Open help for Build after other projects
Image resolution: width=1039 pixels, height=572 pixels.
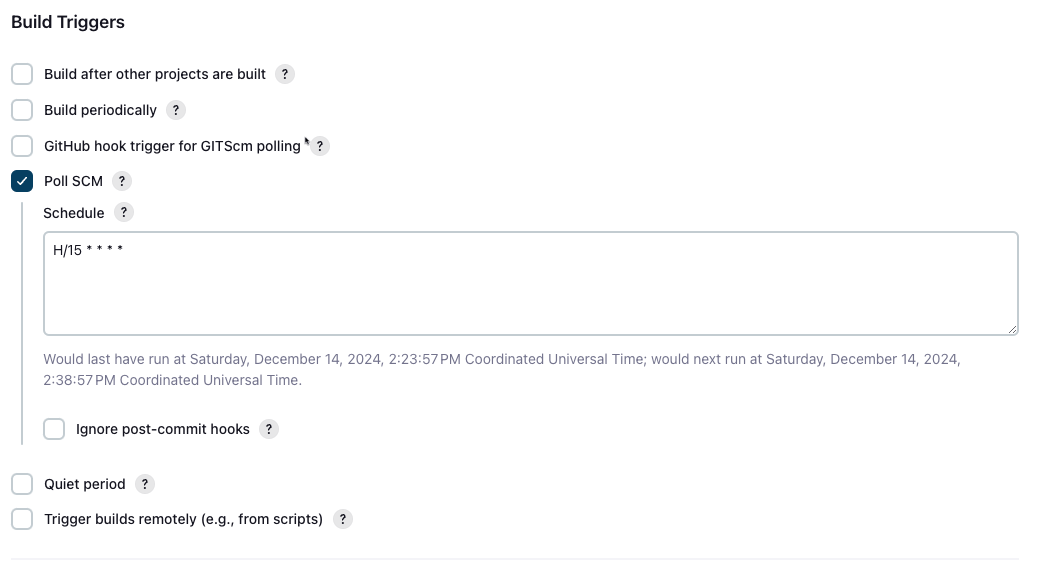click(285, 74)
